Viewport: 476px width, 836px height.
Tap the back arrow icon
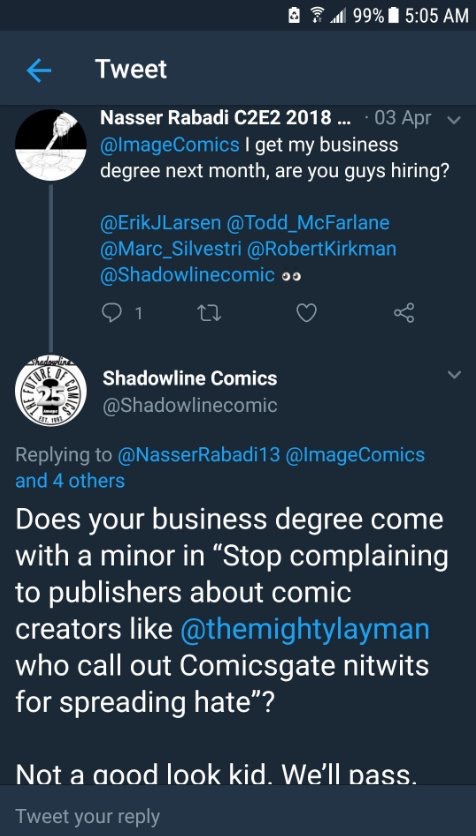[x=38, y=70]
